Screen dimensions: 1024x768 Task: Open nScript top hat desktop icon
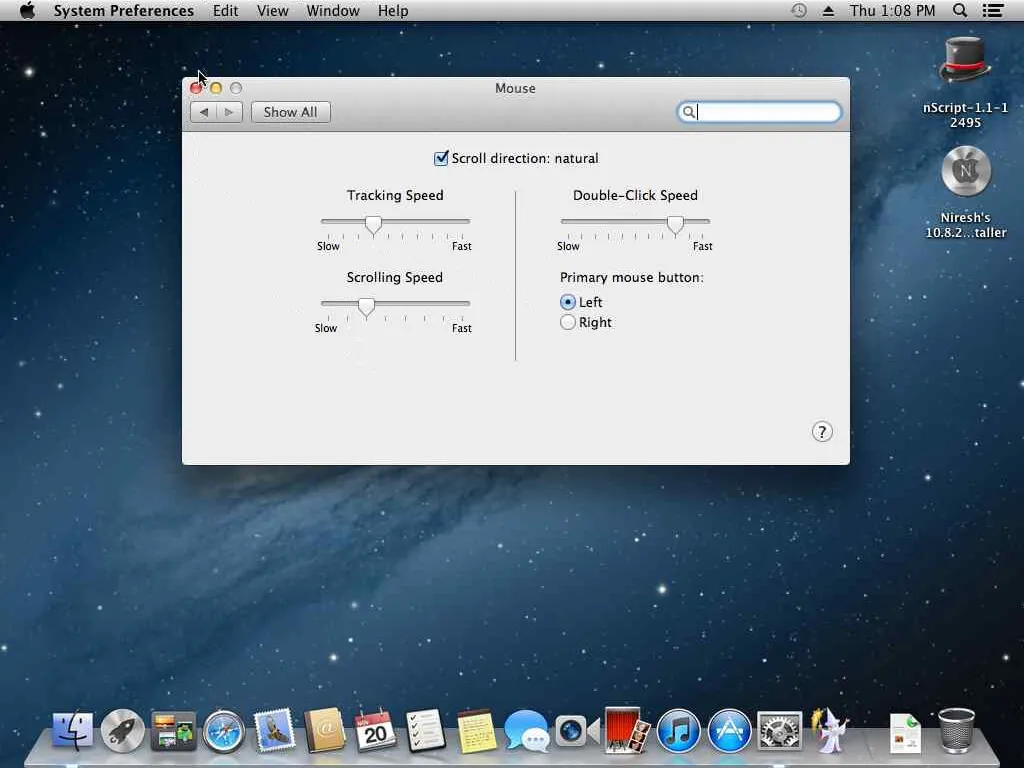click(x=965, y=61)
